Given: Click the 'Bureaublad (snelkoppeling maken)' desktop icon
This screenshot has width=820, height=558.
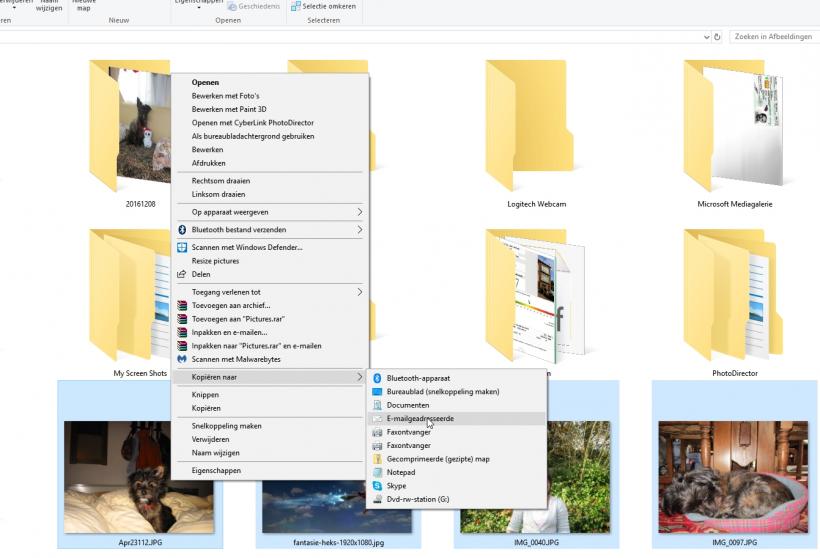Looking at the screenshot, I should click(377, 392).
